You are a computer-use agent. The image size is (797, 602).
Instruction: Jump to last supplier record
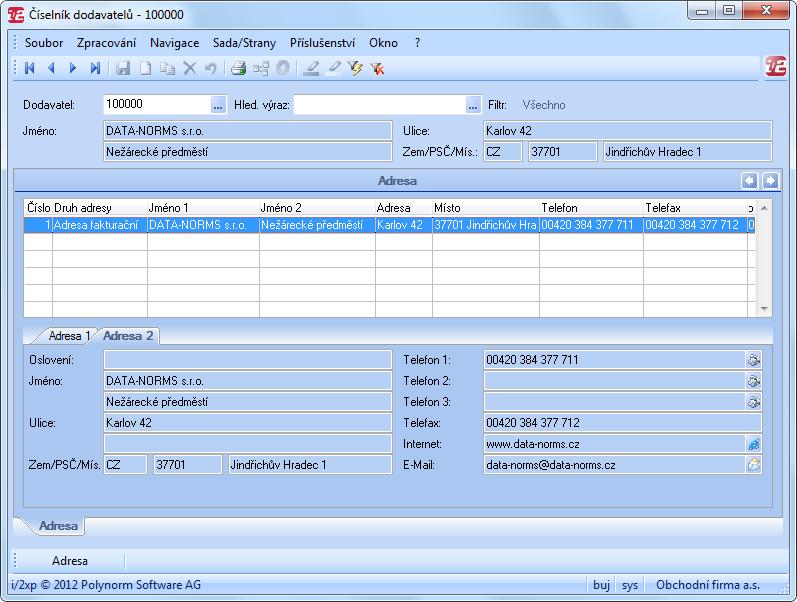pyautogui.click(x=95, y=68)
